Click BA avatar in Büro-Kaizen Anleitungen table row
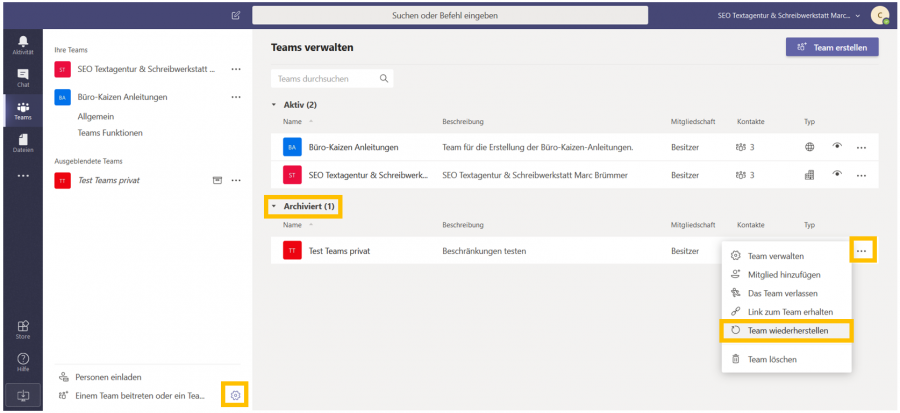This screenshot has width=900, height=413. [x=292, y=147]
